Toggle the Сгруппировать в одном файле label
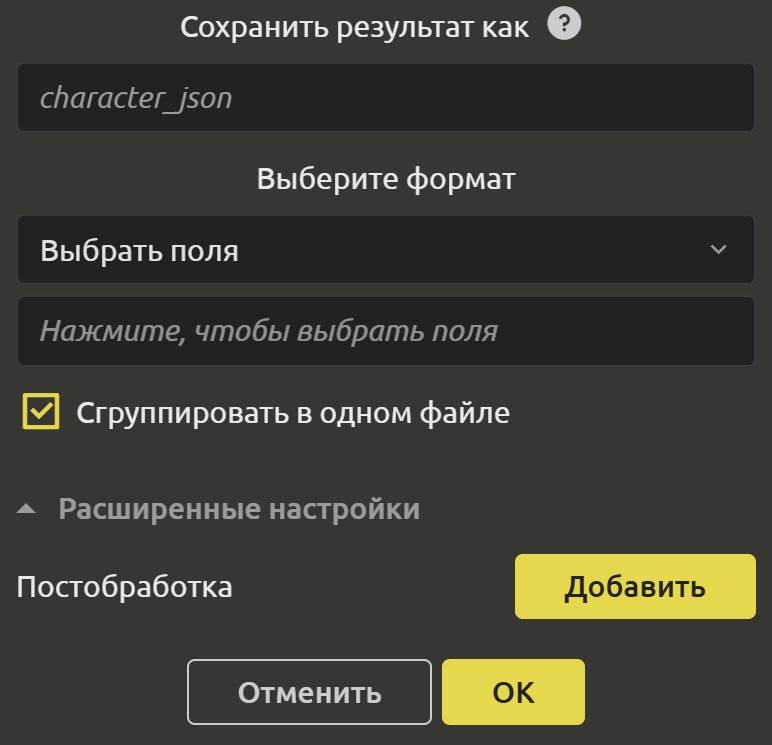Image resolution: width=772 pixels, height=745 pixels. (x=293, y=413)
